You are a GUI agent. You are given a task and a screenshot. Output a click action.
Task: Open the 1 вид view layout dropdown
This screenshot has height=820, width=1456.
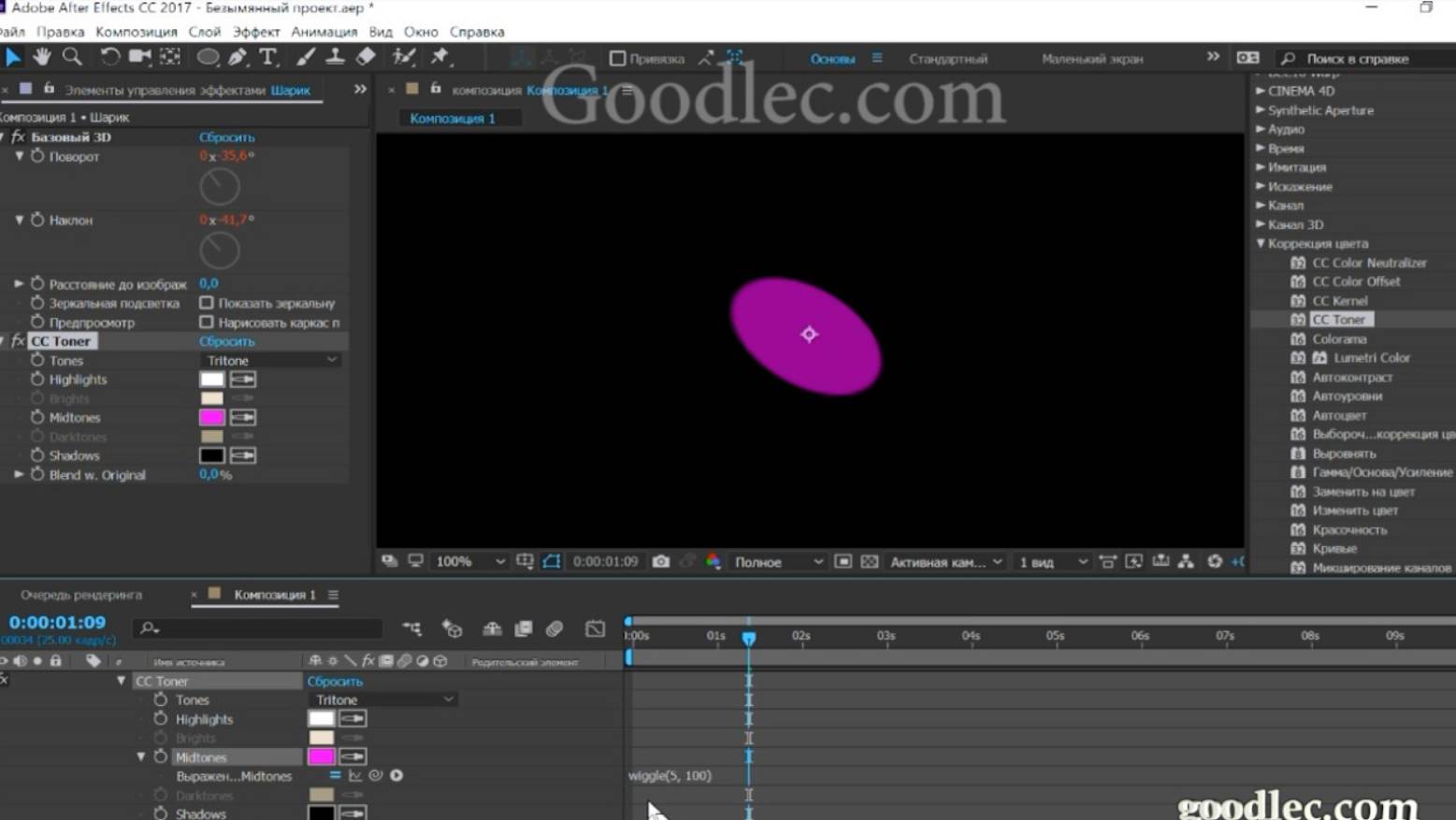[1053, 561]
